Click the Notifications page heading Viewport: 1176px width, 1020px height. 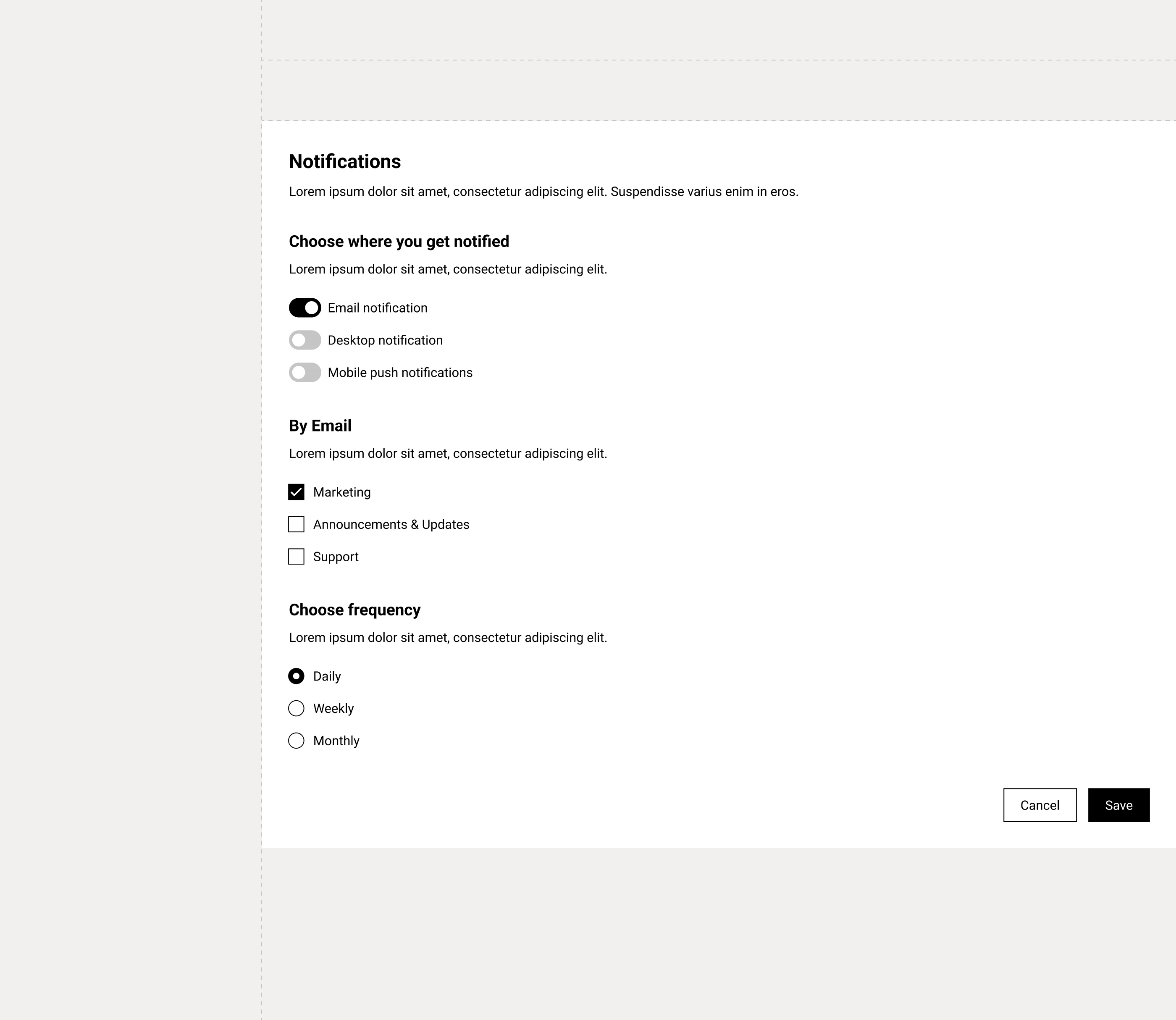[x=345, y=162]
